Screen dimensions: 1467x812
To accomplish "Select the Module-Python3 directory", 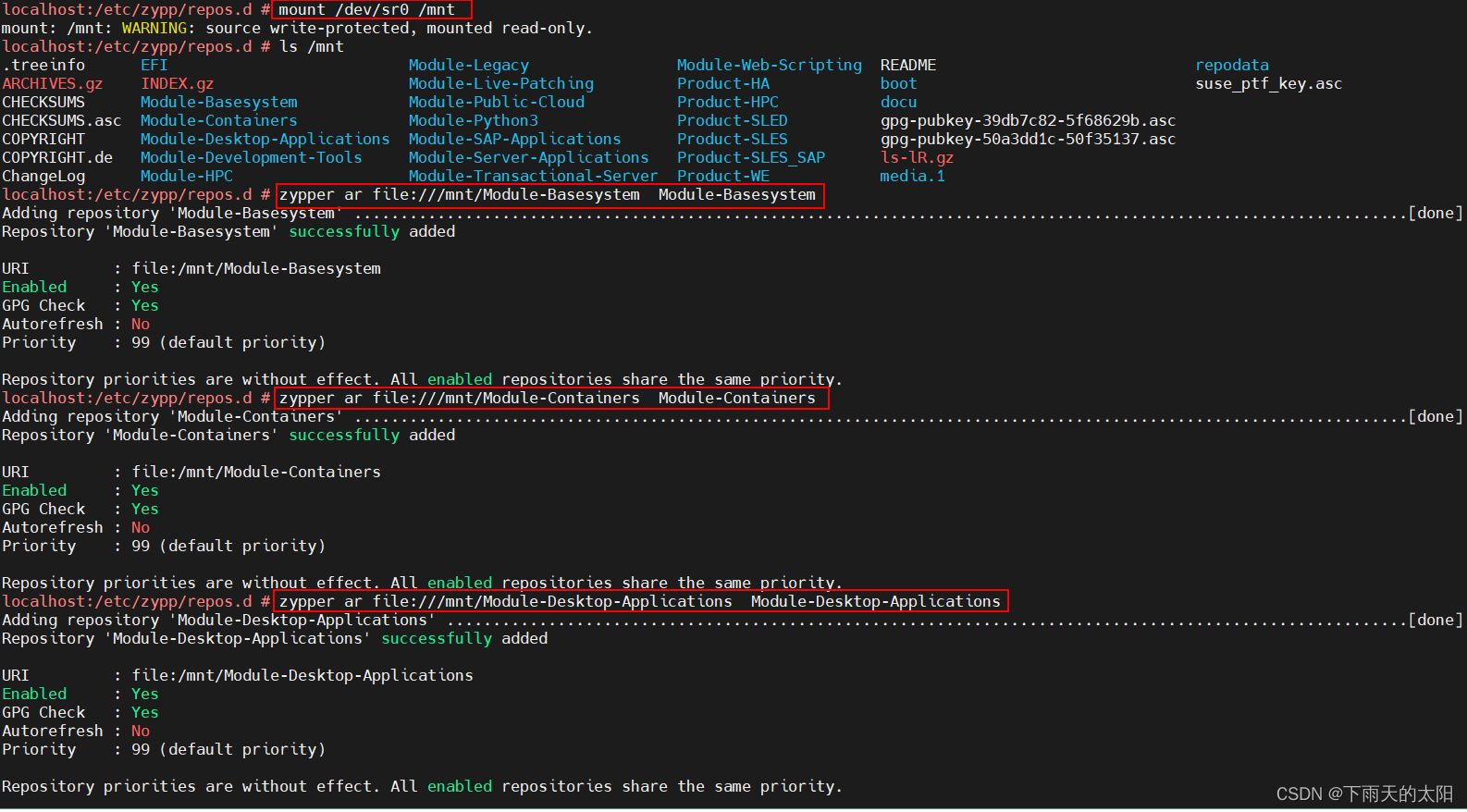I will tap(474, 120).
